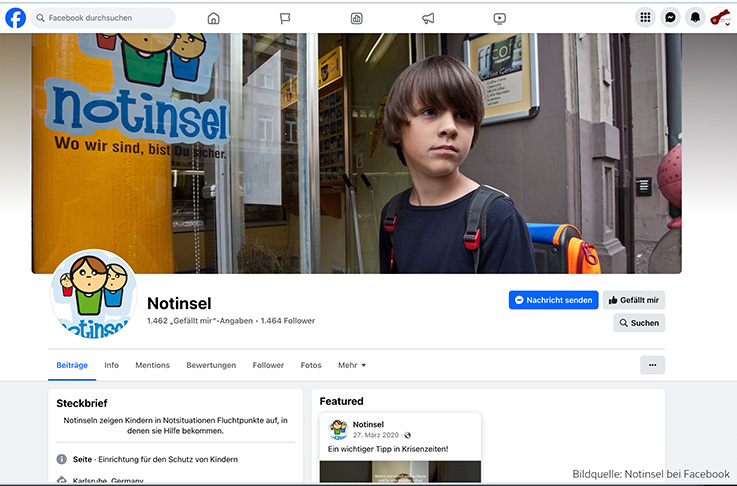Viewport: 737px width, 486px height.
Task: Click the Suchen button on page
Action: [x=638, y=323]
